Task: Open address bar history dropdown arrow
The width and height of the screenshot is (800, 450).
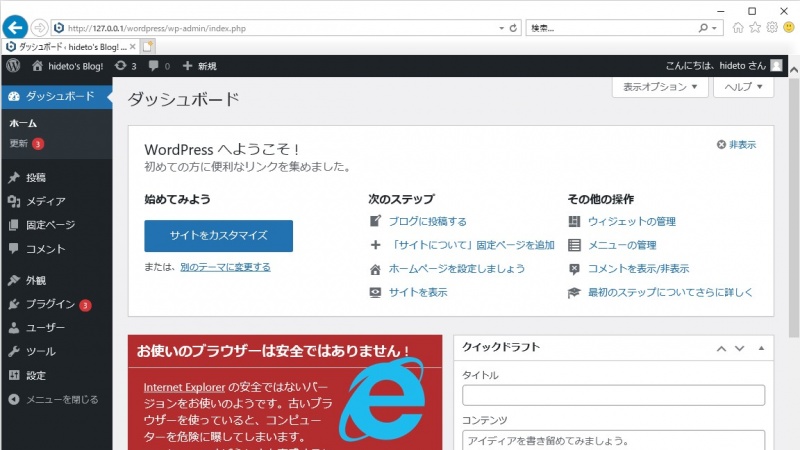Action: pyautogui.click(x=502, y=28)
